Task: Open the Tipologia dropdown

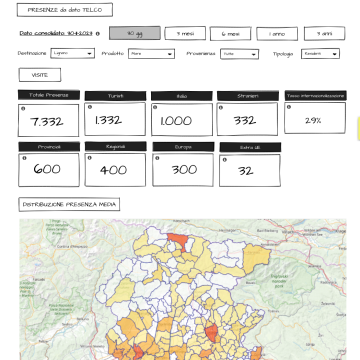Action: 320,54
